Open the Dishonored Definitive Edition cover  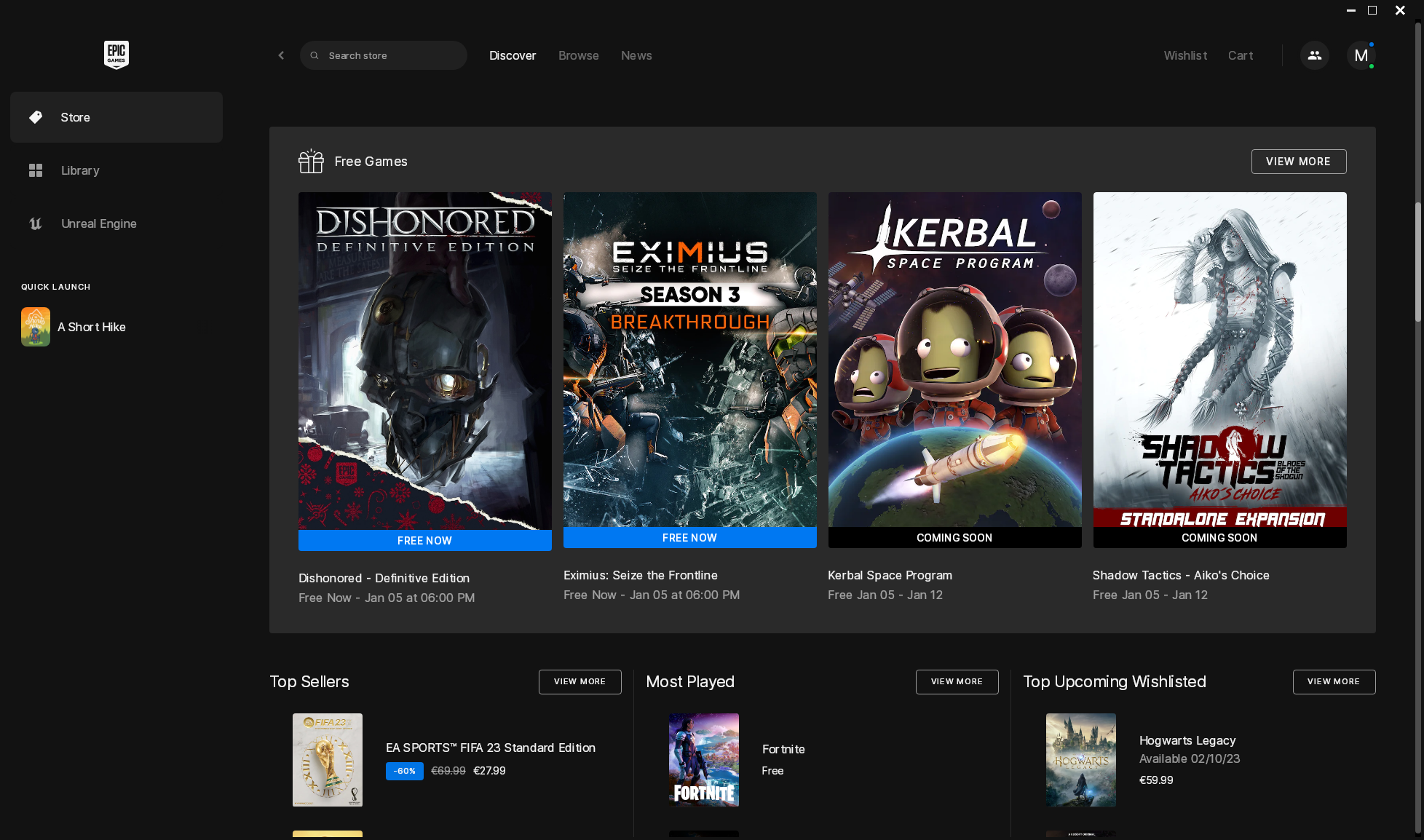pos(425,361)
